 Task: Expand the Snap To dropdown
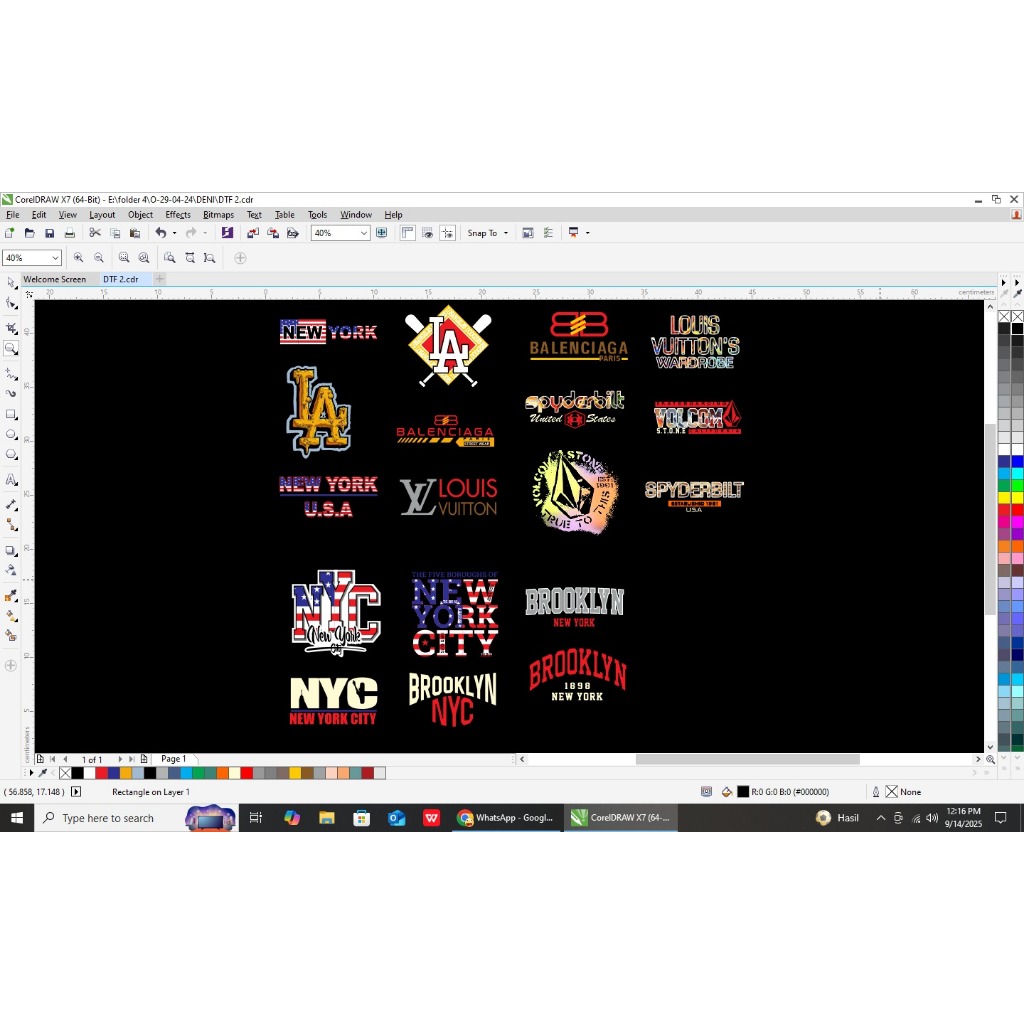pyautogui.click(x=505, y=233)
